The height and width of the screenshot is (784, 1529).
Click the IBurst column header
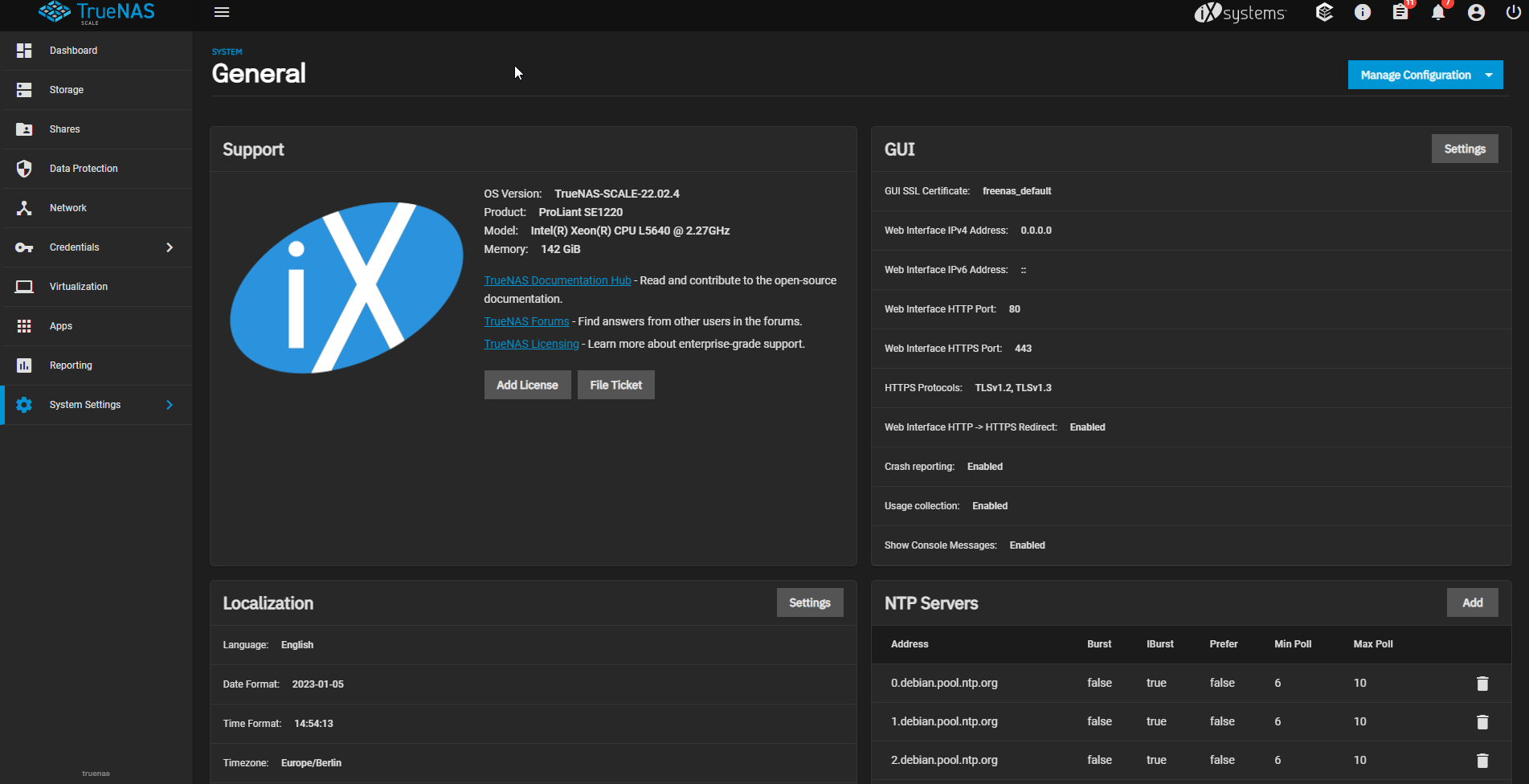coord(1160,644)
